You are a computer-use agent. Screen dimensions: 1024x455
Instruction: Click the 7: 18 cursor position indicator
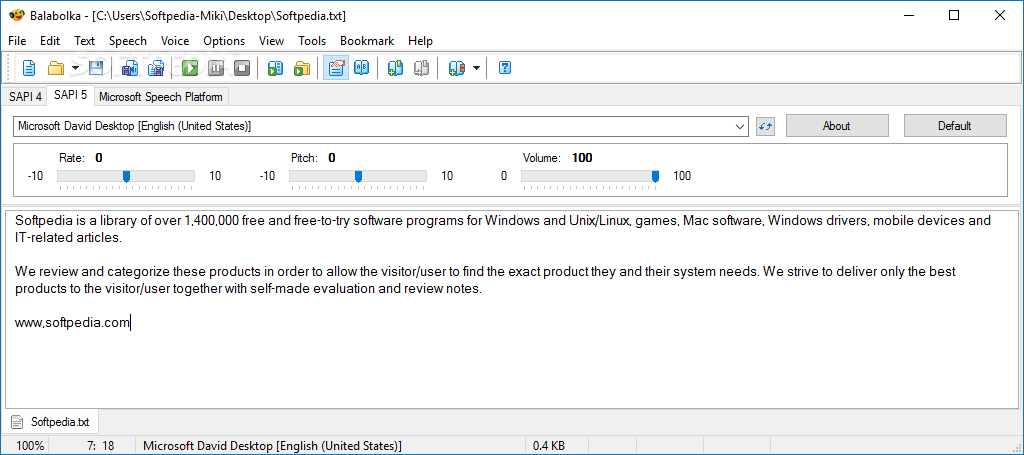(99, 446)
